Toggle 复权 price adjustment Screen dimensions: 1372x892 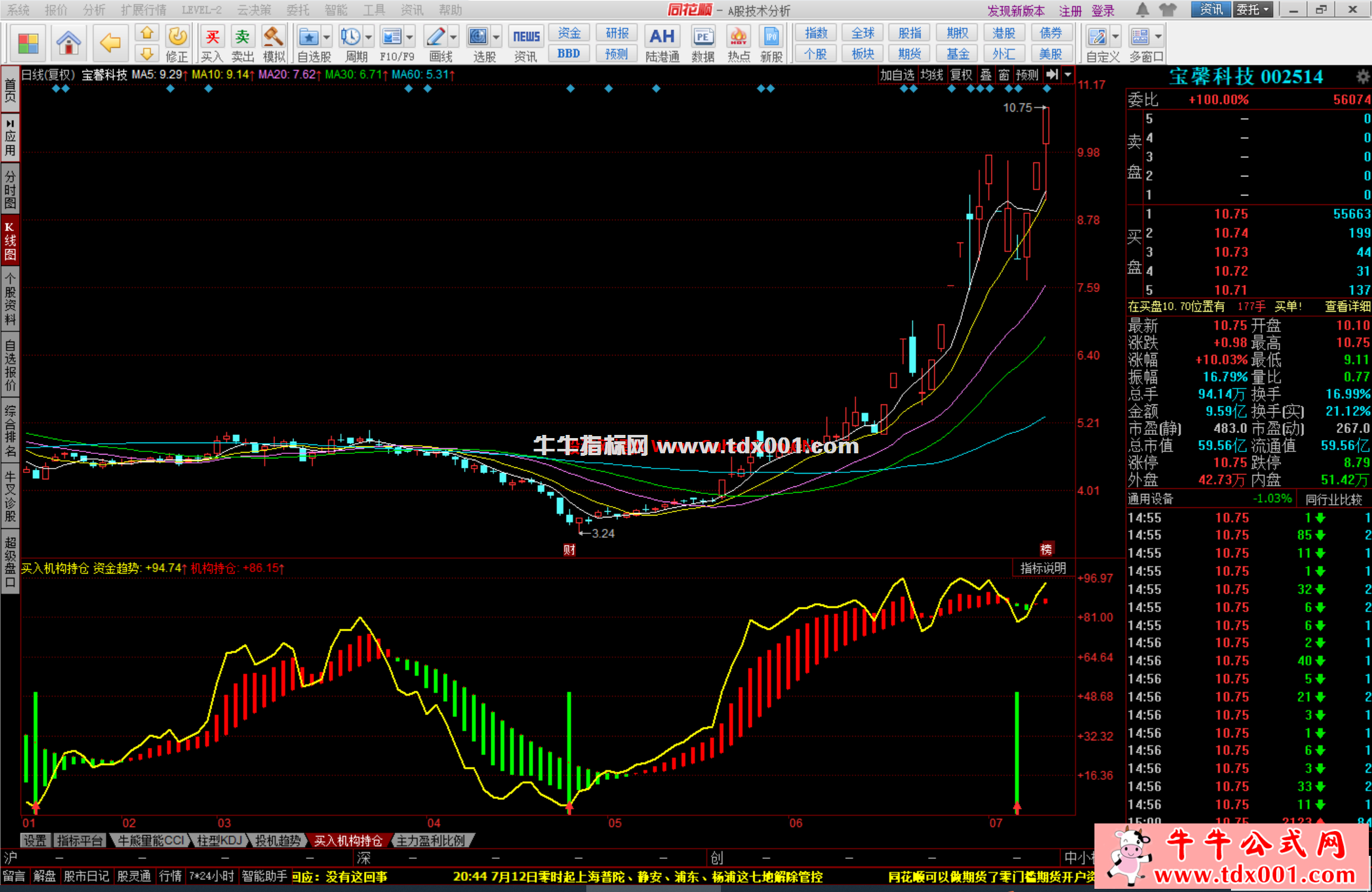[961, 74]
